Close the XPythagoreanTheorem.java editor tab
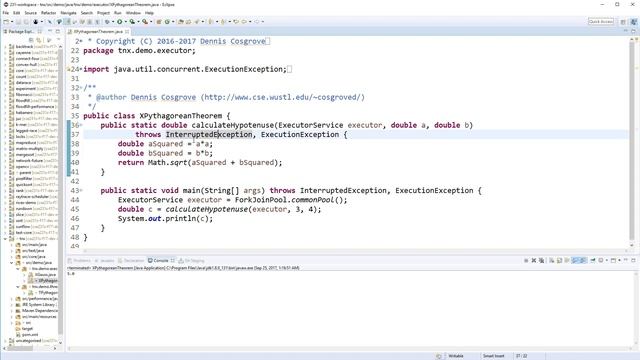 pyautogui.click(x=127, y=31)
